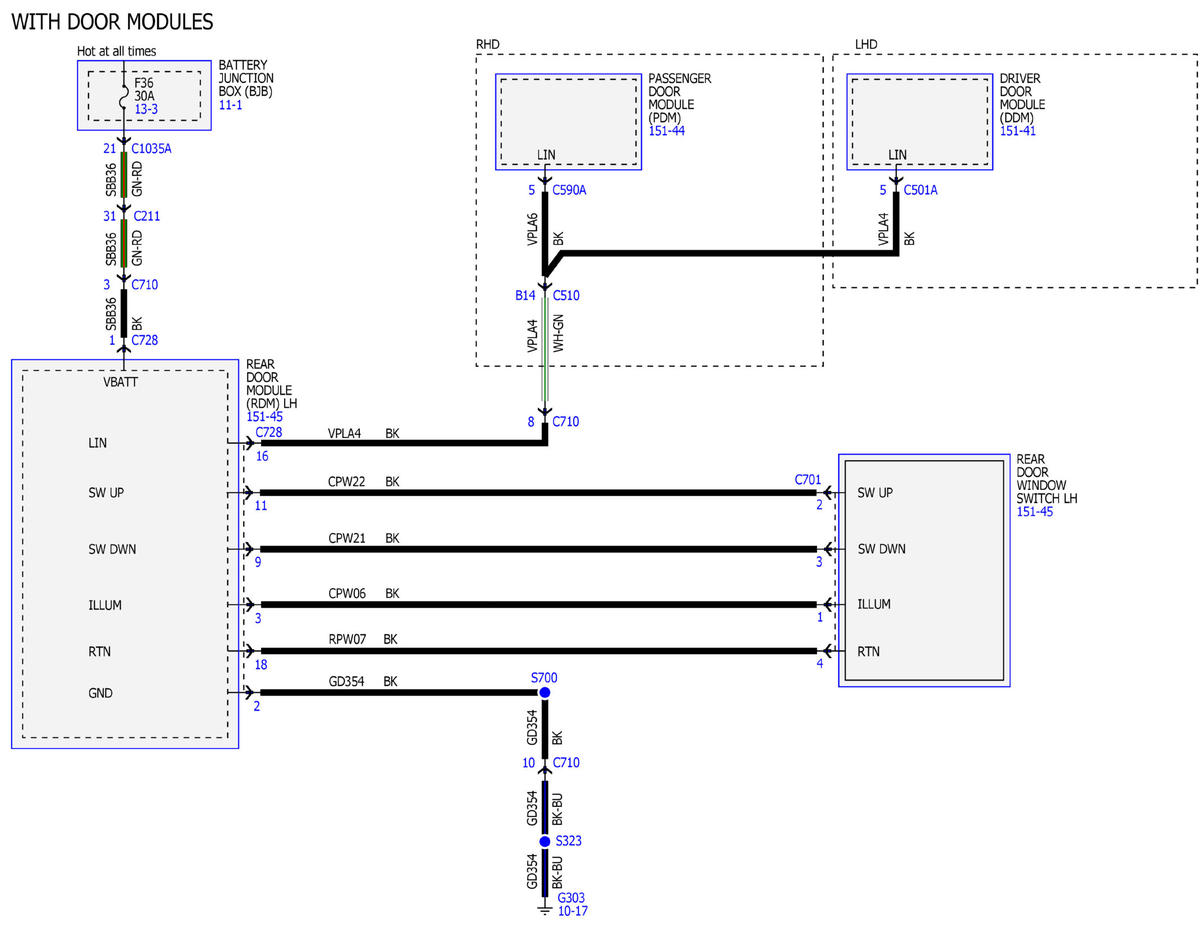This screenshot has width=1200, height=927.
Task: Select the C710 label beside pin 3
Action: (x=145, y=284)
